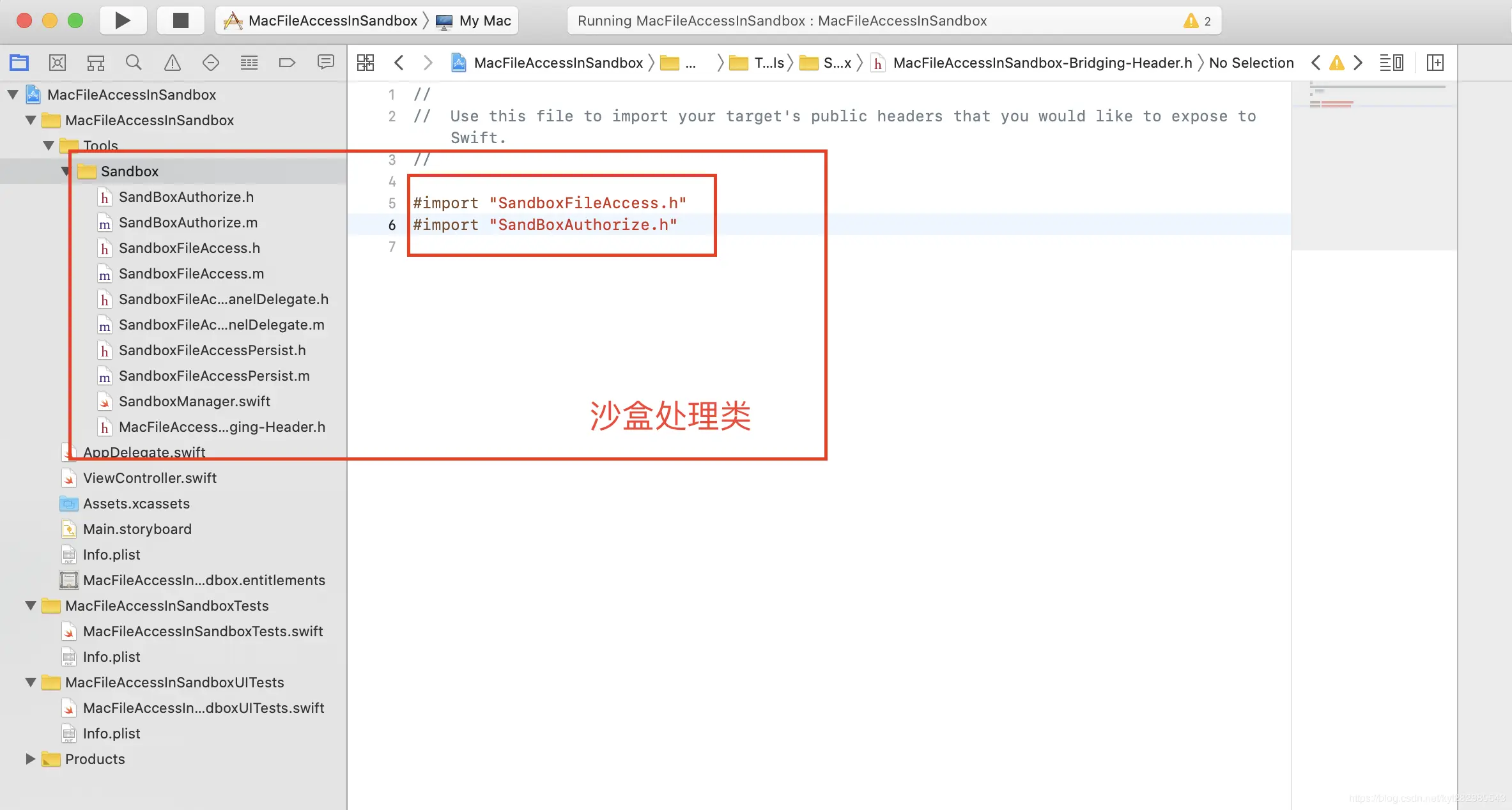Open the .entitlements file
Viewport: 1512px width, 810px height.
click(204, 580)
